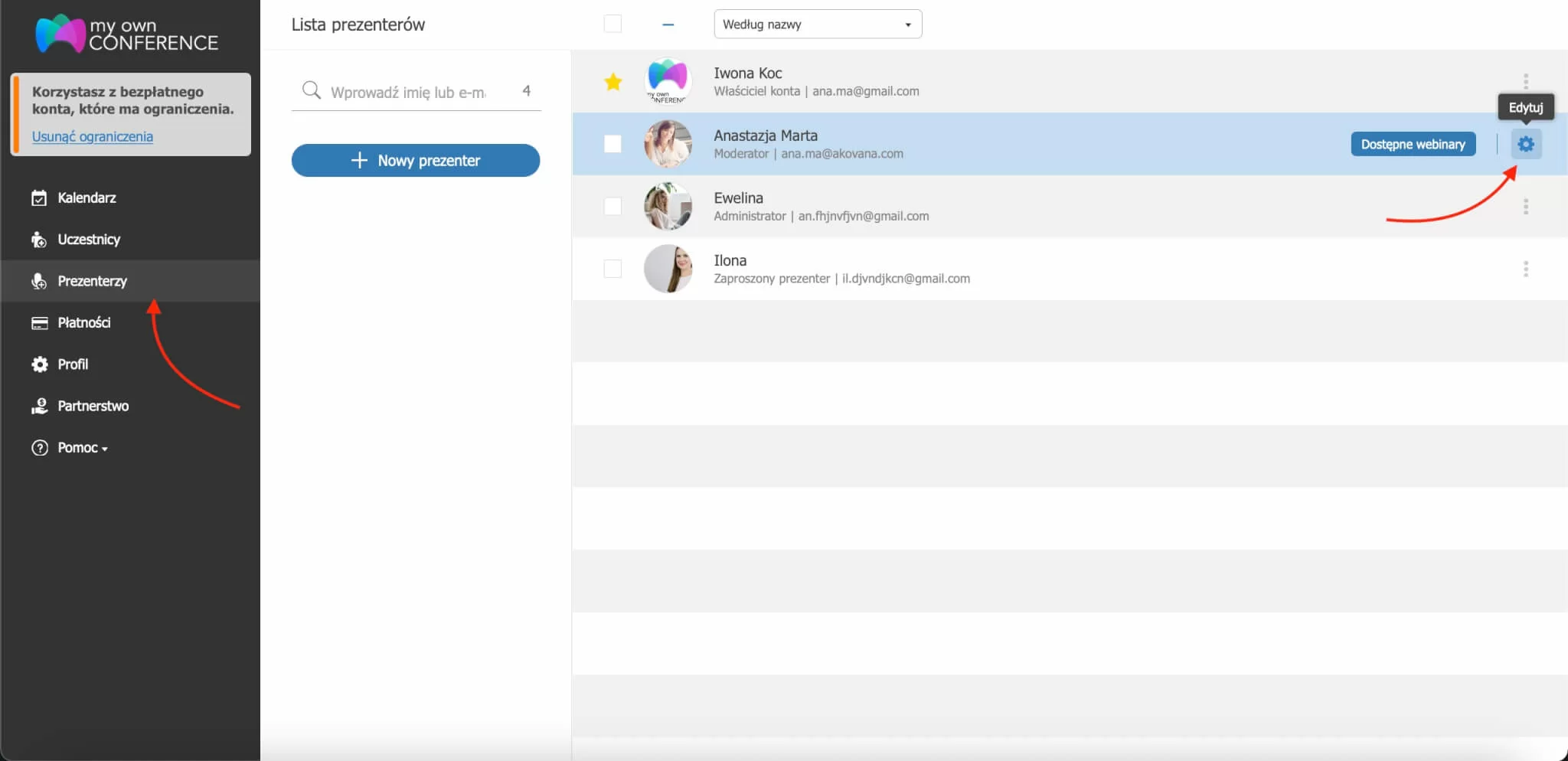Select the Prezenterzy microphone icon
The image size is (1568, 761).
coord(39,281)
